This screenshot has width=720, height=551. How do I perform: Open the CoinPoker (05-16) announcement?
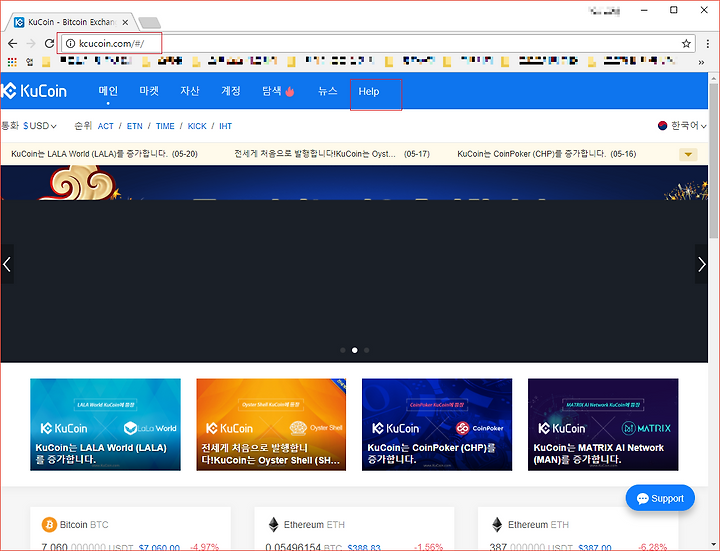[x=546, y=154]
